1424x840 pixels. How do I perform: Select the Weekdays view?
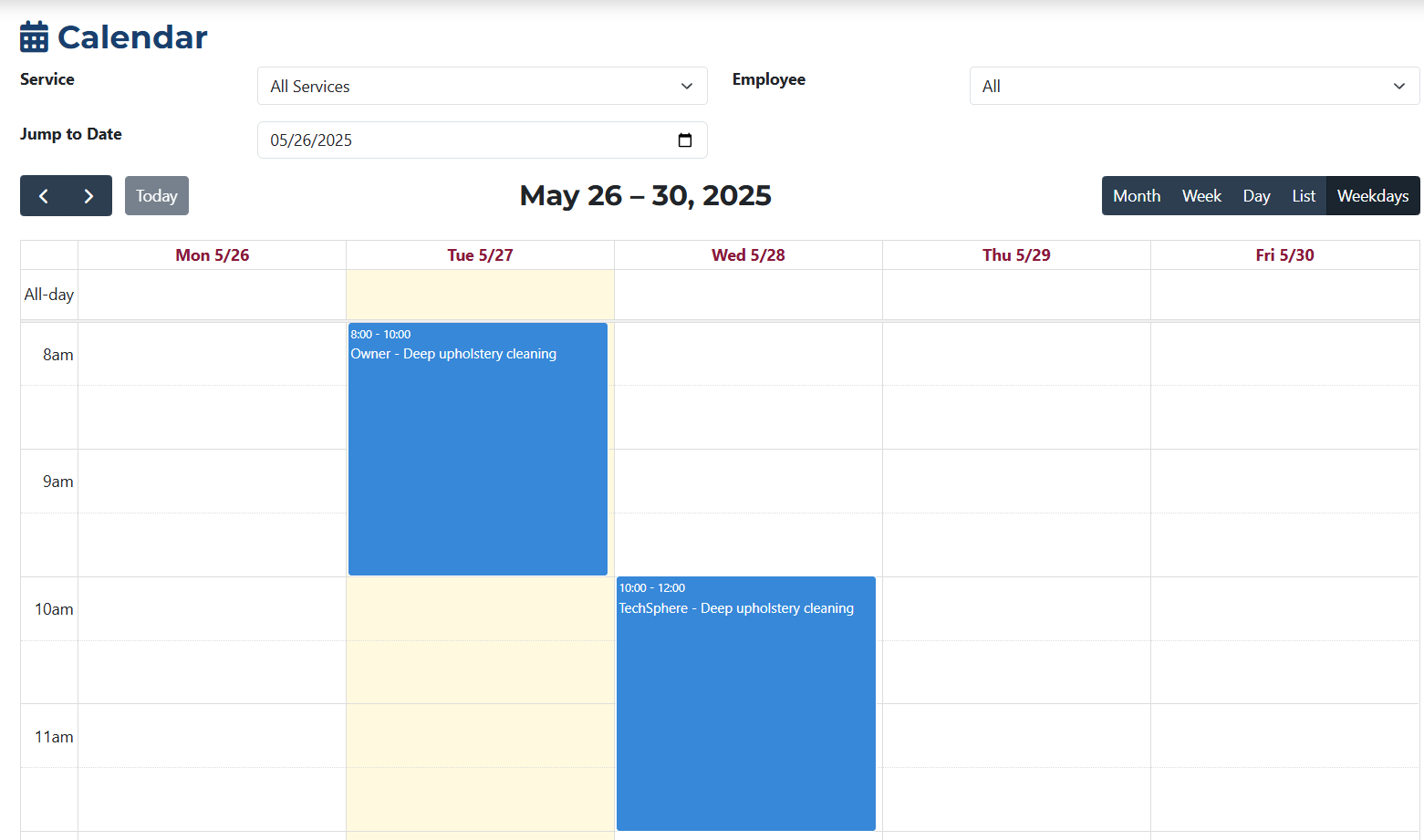[1372, 195]
